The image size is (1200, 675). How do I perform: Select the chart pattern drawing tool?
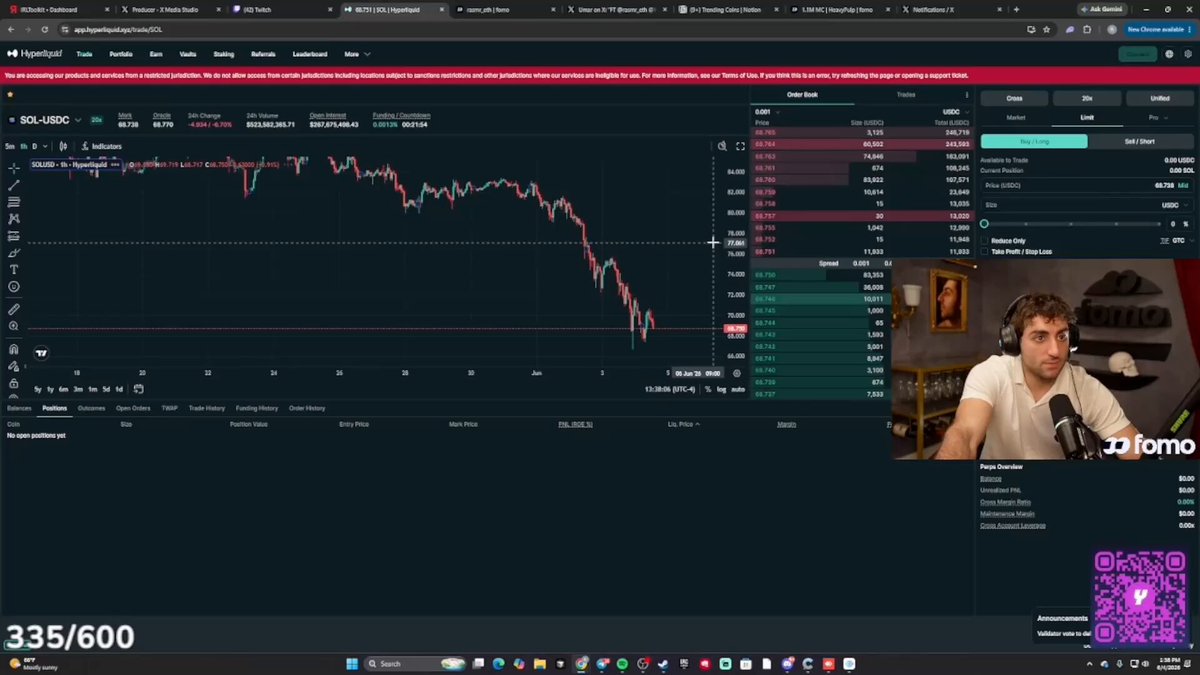pyautogui.click(x=14, y=219)
